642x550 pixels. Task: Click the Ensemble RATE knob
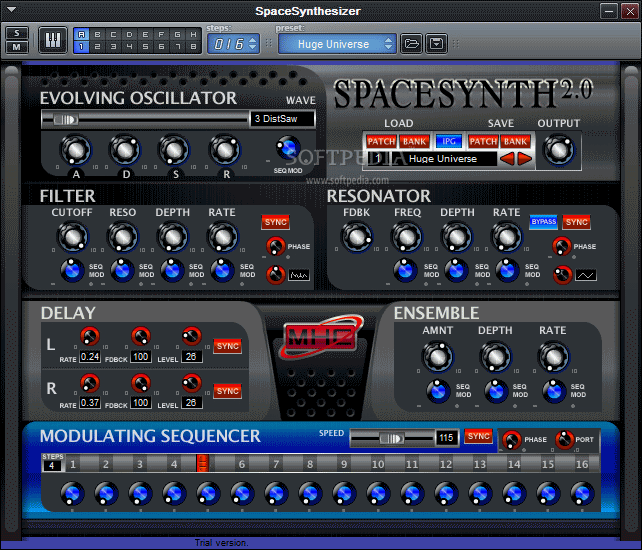click(x=554, y=357)
